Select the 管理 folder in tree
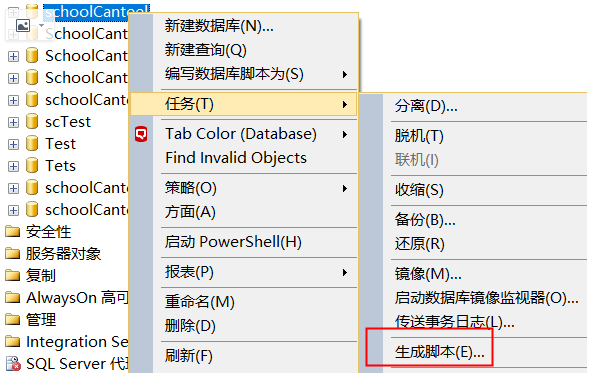Image resolution: width=591 pixels, height=377 pixels. [41, 320]
